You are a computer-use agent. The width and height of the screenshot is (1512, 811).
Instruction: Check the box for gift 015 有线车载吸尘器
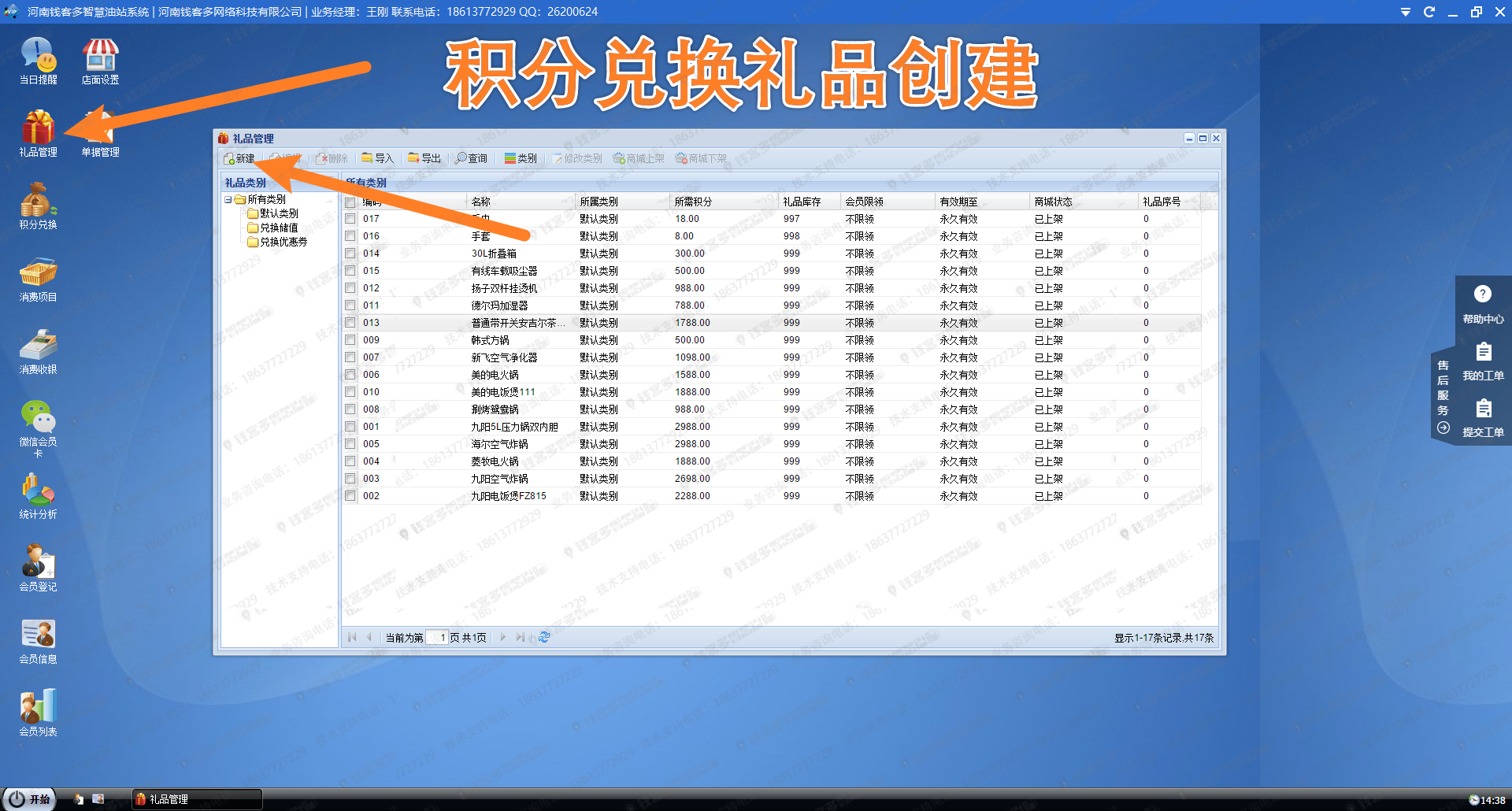[x=350, y=271]
